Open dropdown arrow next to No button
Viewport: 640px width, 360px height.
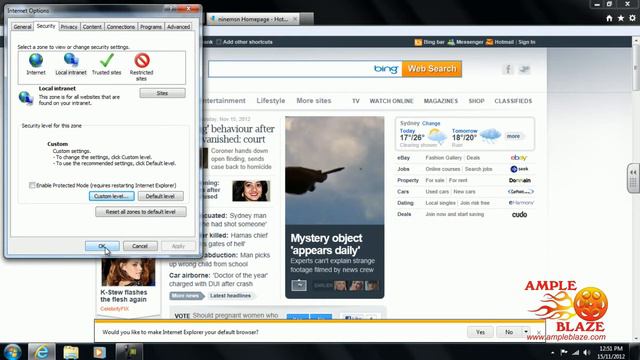(x=526, y=332)
